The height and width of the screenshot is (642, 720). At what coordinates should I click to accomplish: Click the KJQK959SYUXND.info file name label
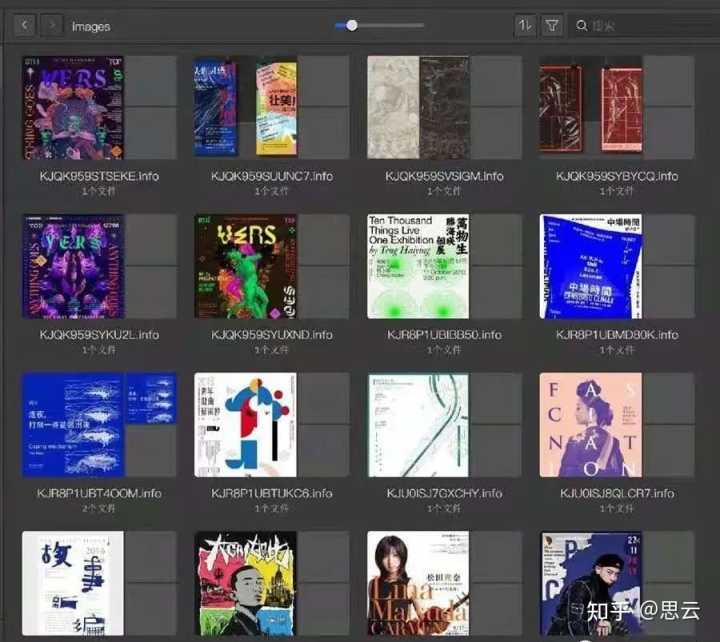click(x=271, y=335)
